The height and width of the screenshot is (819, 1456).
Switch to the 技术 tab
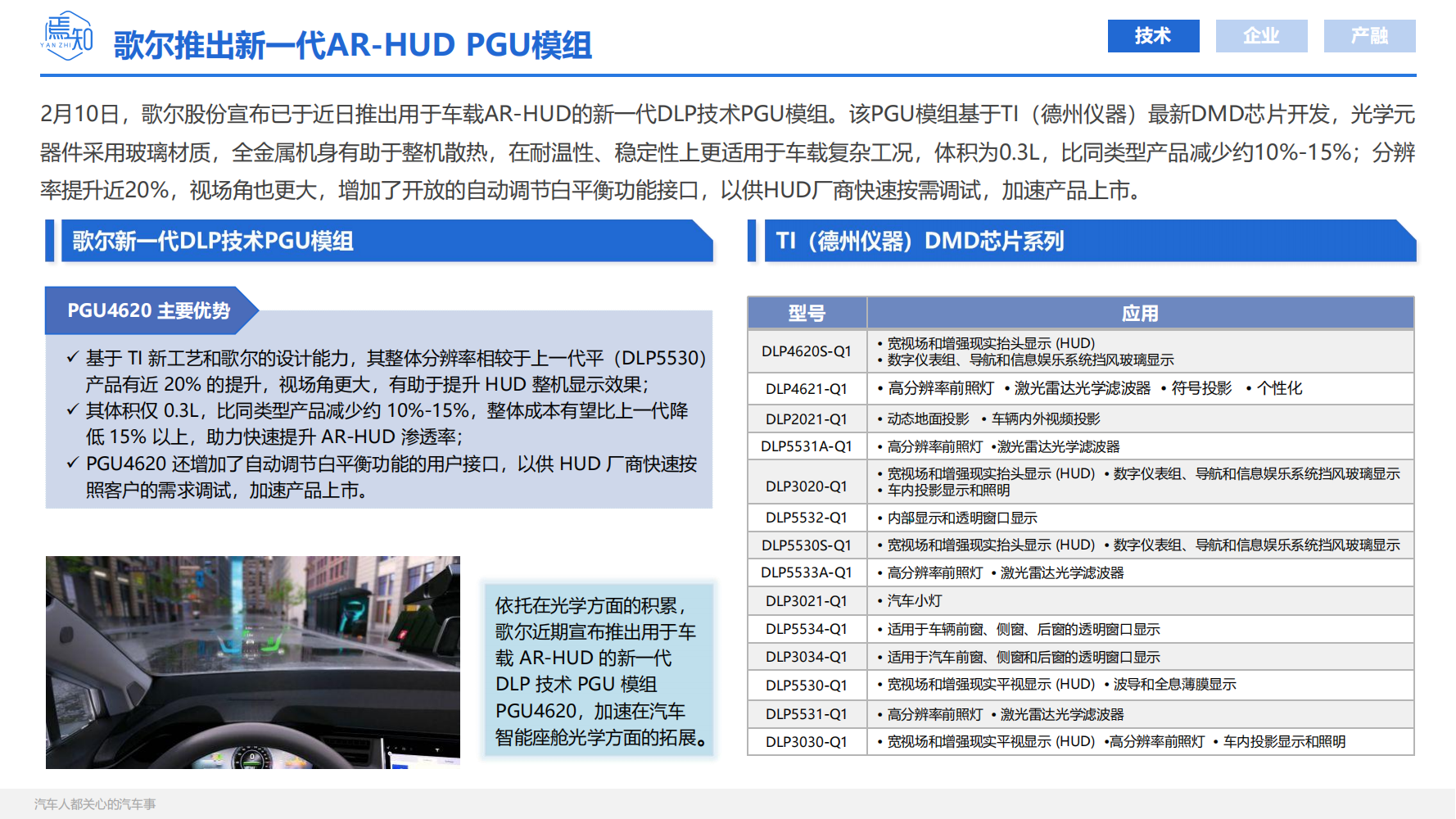pyautogui.click(x=1153, y=36)
